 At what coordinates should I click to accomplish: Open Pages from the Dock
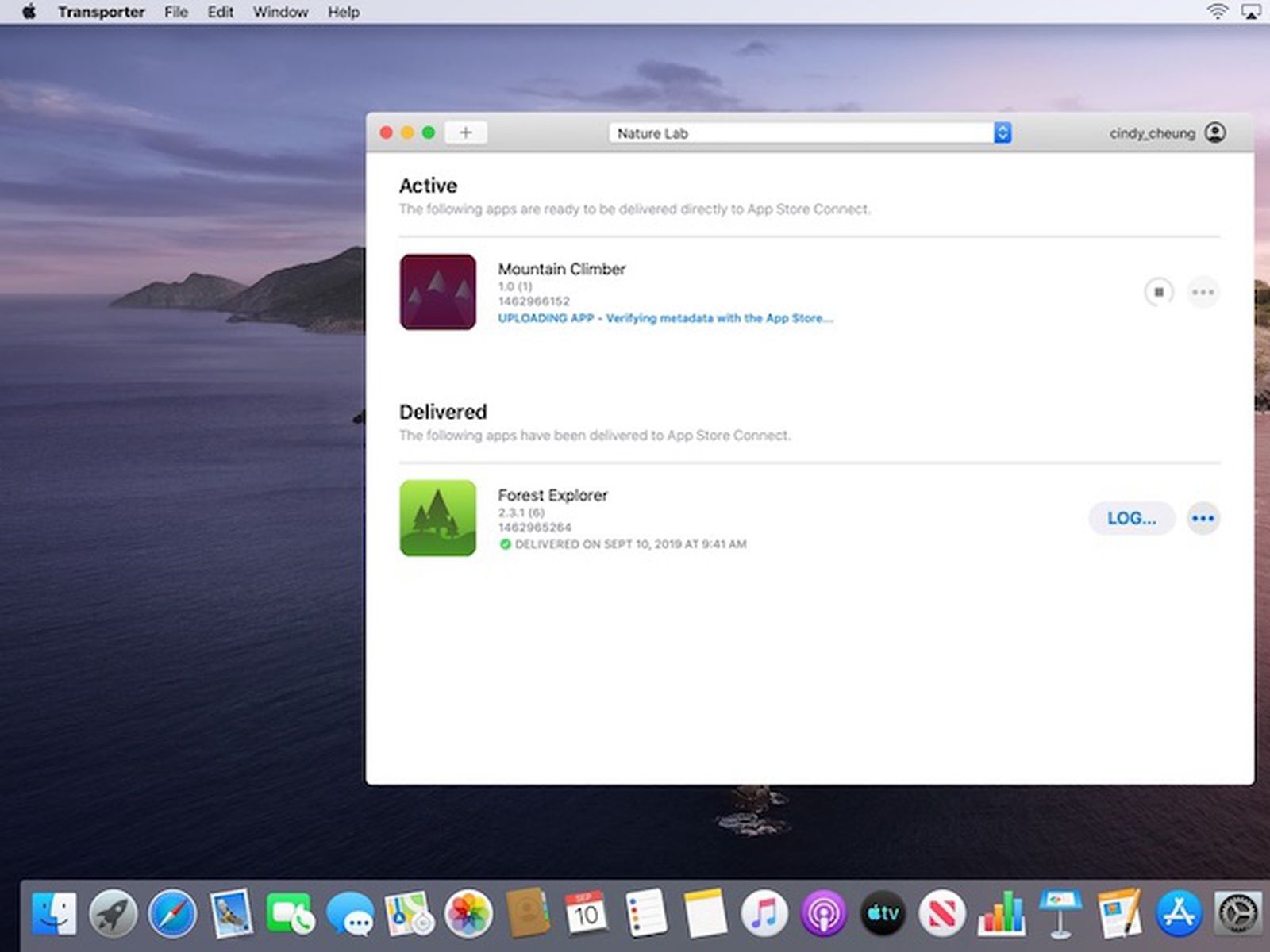[x=1120, y=913]
